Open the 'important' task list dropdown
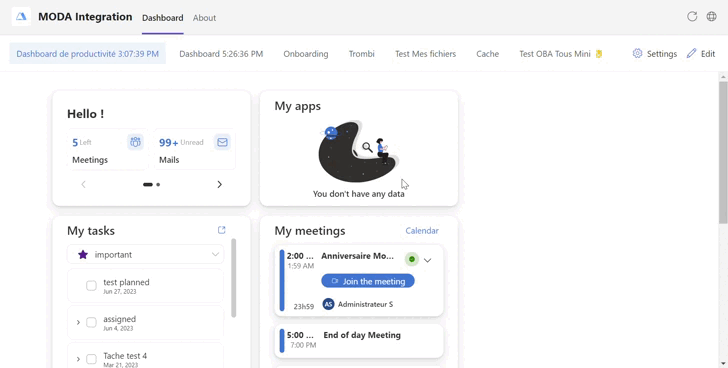The height and width of the screenshot is (368, 728). [145, 254]
